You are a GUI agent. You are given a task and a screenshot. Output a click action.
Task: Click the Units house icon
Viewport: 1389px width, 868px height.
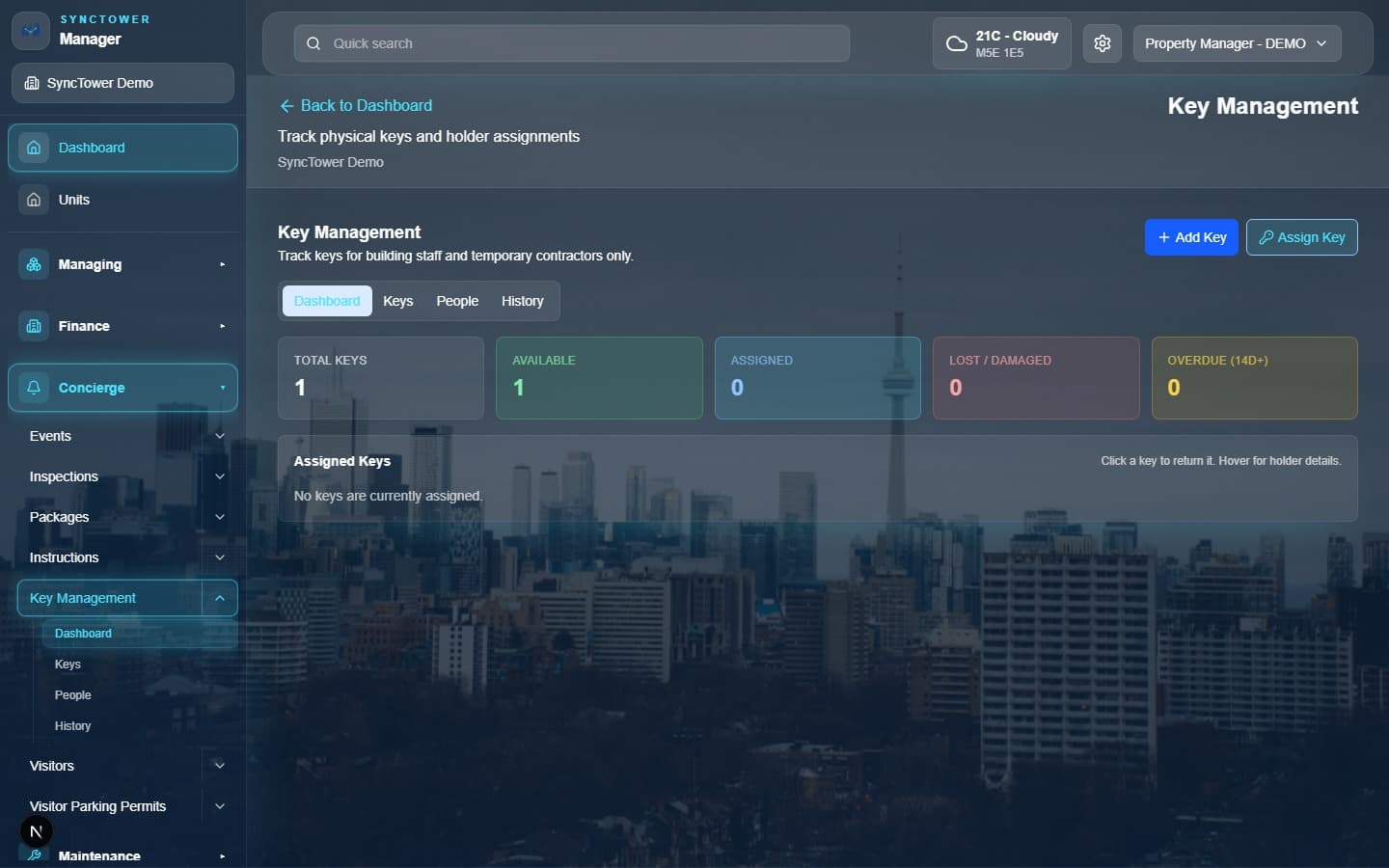click(34, 200)
